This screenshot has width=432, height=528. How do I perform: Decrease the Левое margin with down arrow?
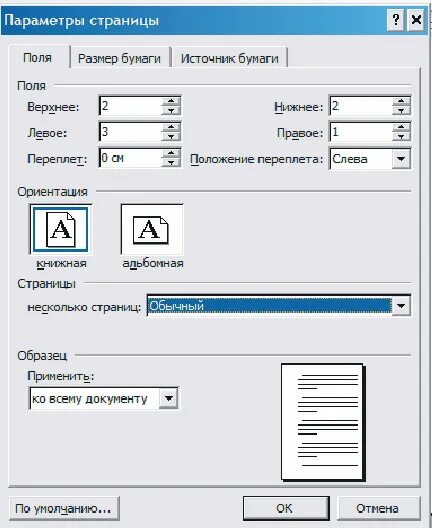171,136
